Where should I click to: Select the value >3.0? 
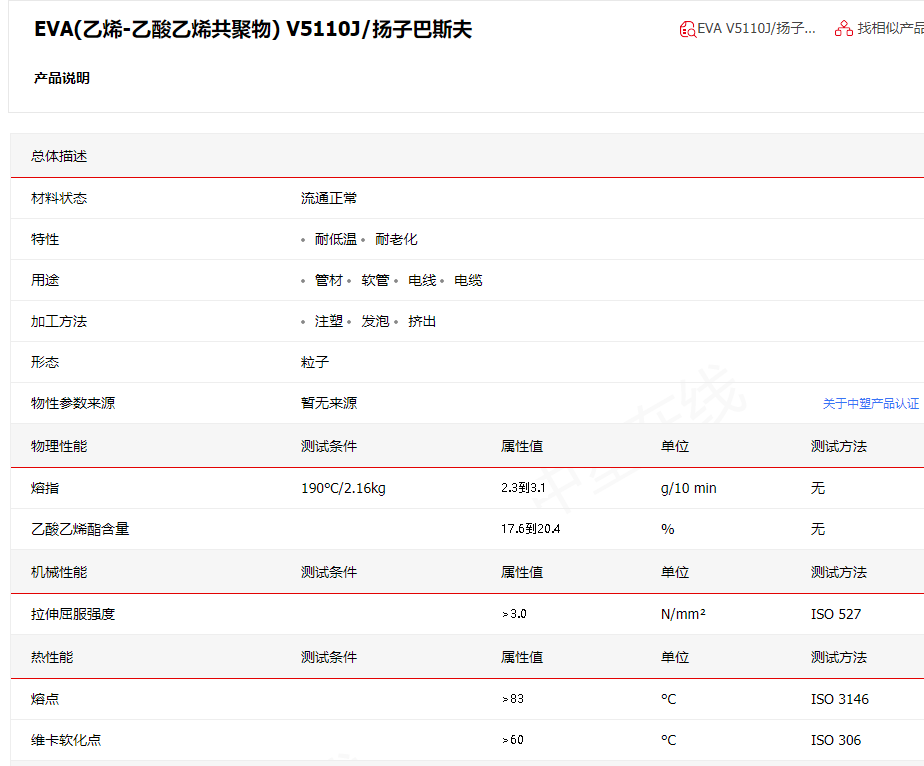pyautogui.click(x=514, y=614)
